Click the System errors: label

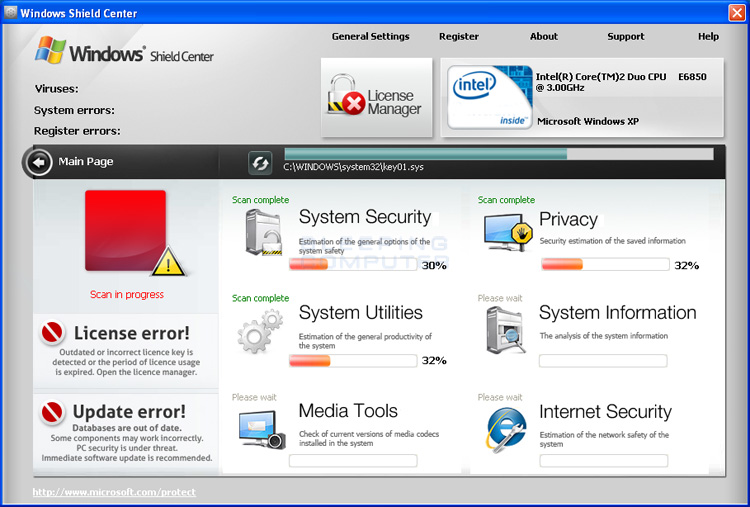74,110
